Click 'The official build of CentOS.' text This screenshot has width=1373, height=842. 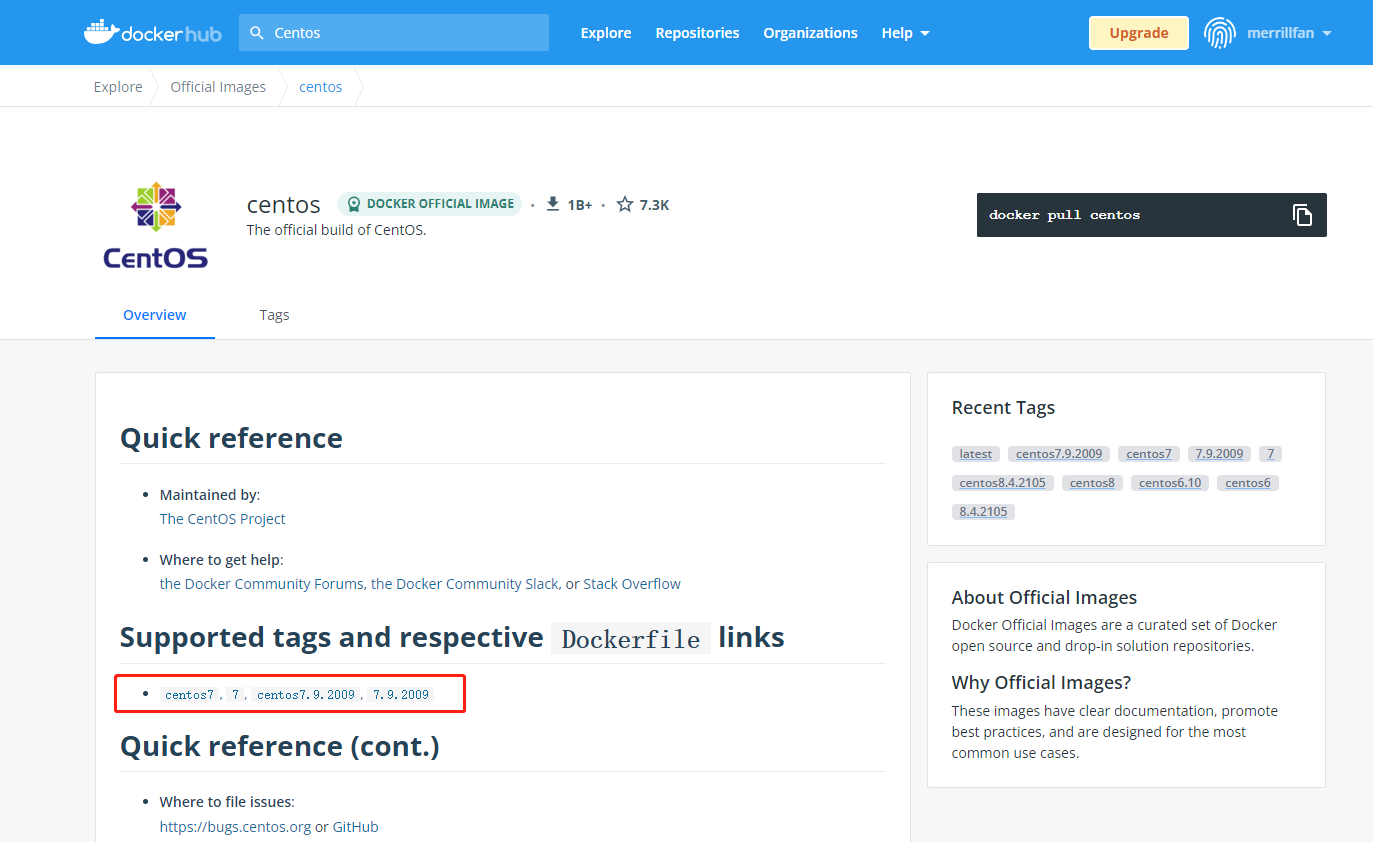337,230
